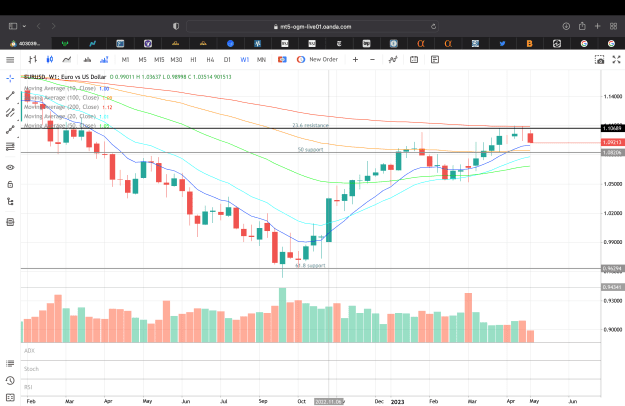Click the oanda.com address bar

(x=312, y=27)
